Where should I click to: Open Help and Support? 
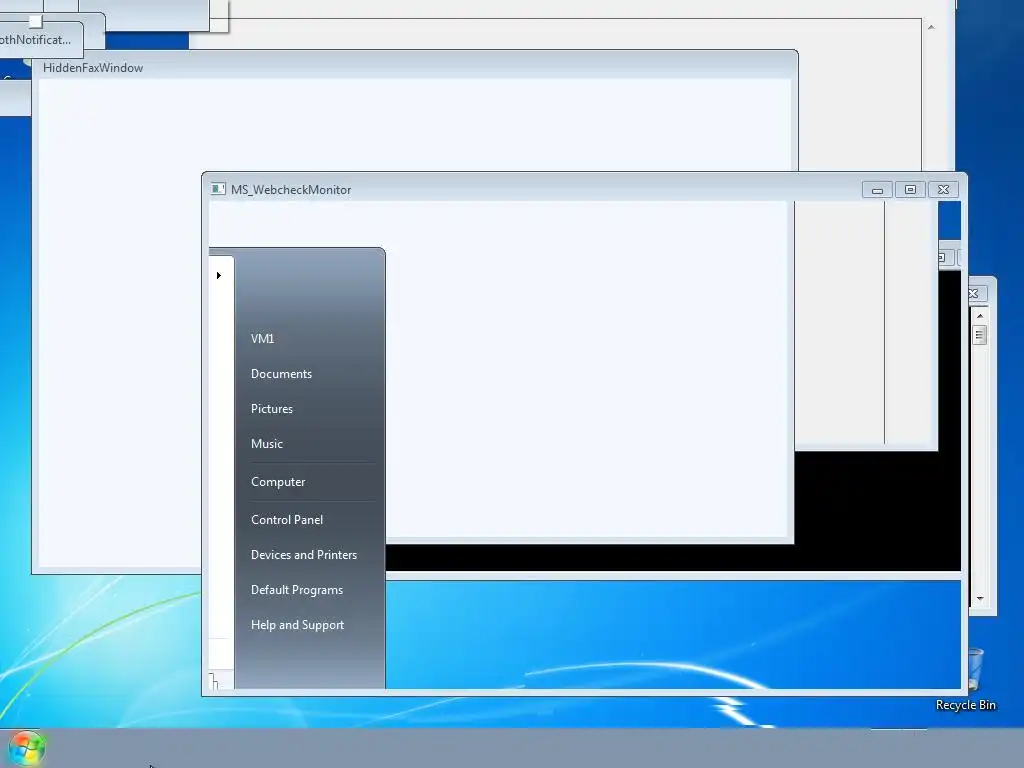[x=297, y=625]
